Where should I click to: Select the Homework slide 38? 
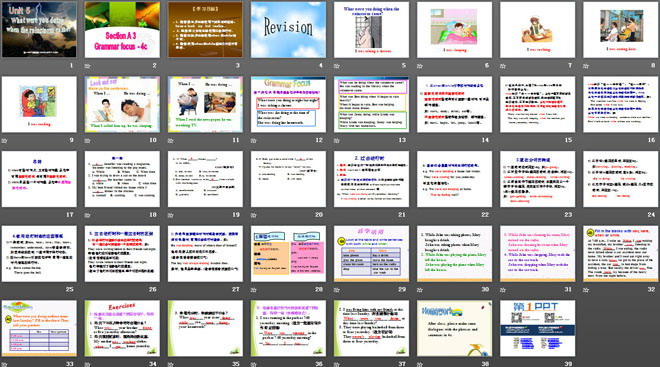click(x=455, y=328)
